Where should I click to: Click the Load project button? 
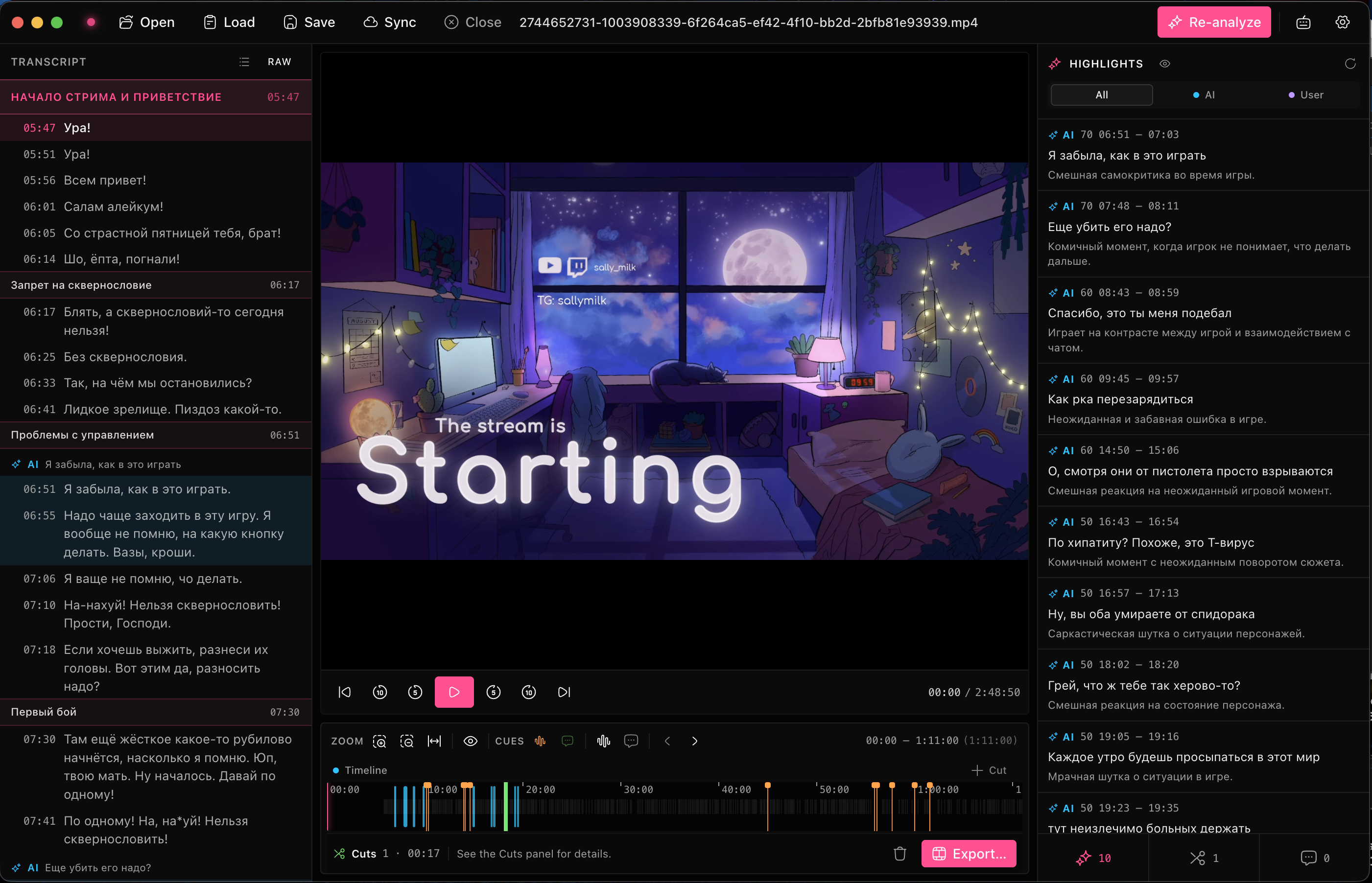coord(230,23)
